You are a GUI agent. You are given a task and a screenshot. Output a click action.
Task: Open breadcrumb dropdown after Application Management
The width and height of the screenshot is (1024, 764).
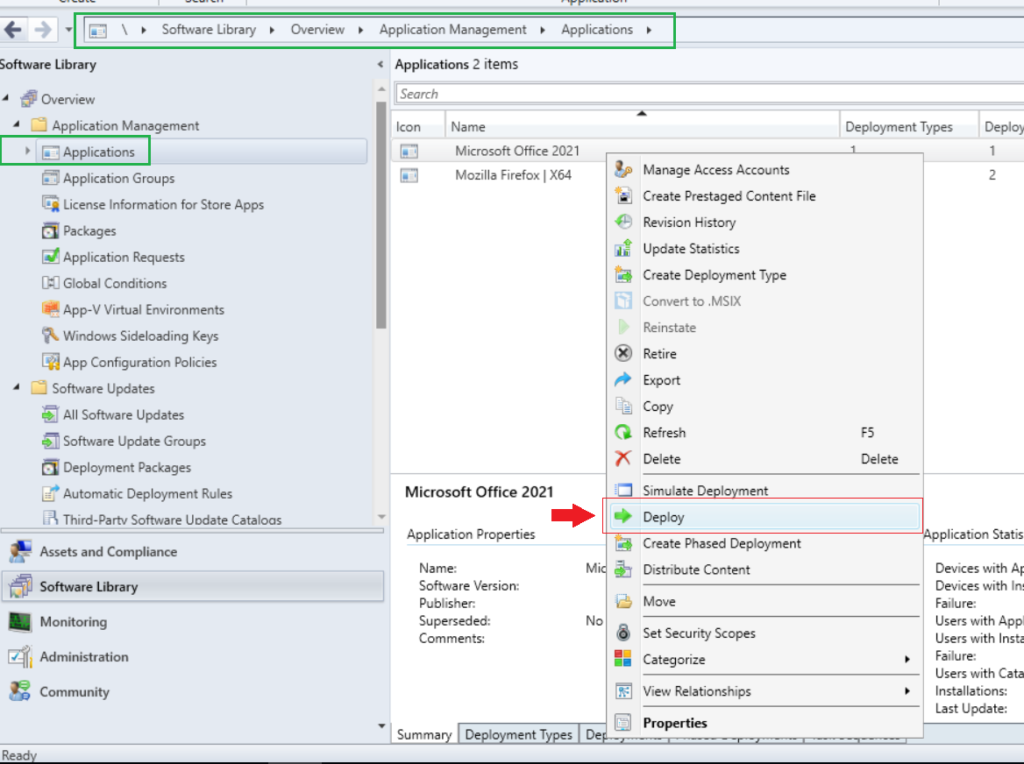pyautogui.click(x=543, y=30)
